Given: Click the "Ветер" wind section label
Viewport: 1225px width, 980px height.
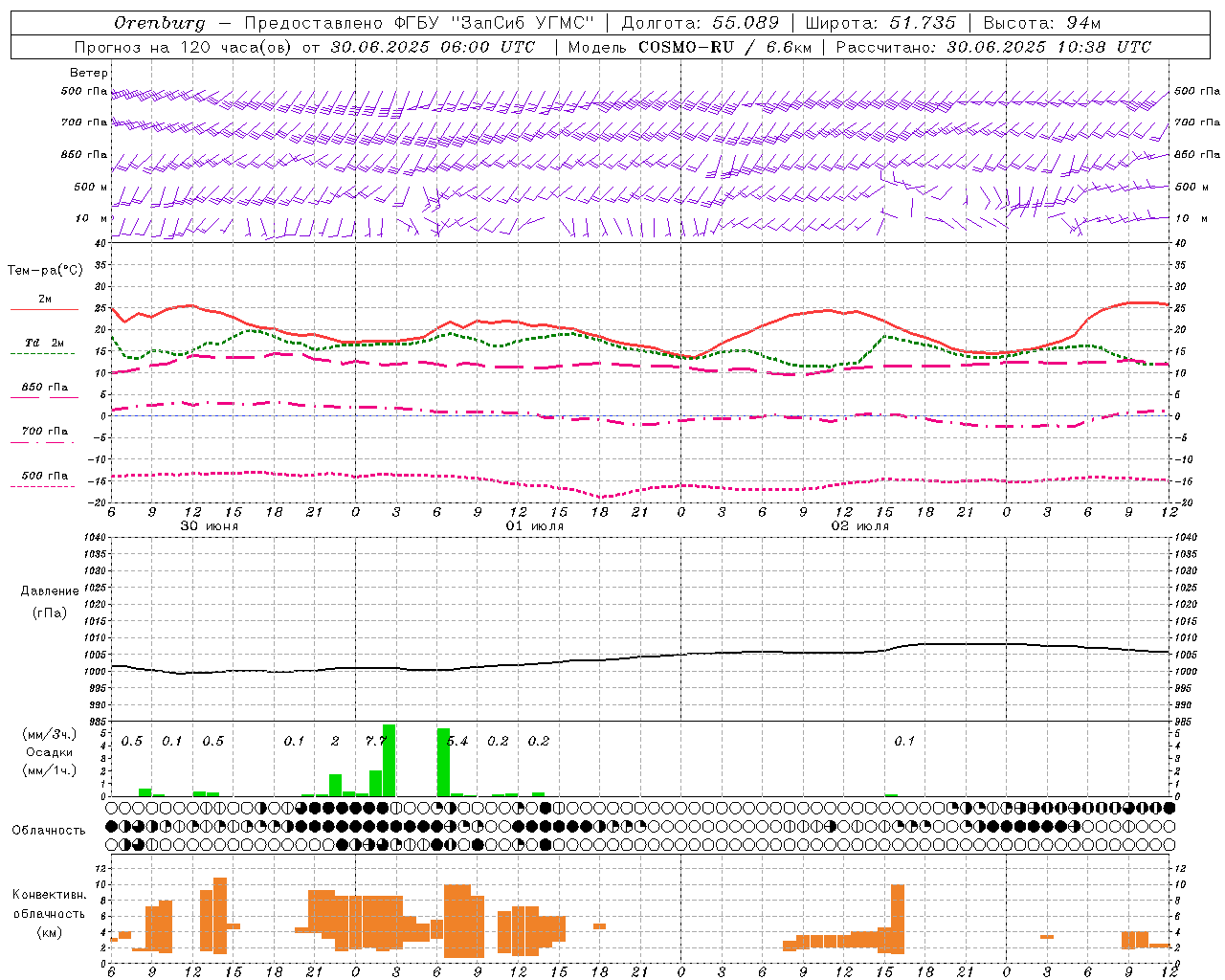Looking at the screenshot, I should point(89,73).
